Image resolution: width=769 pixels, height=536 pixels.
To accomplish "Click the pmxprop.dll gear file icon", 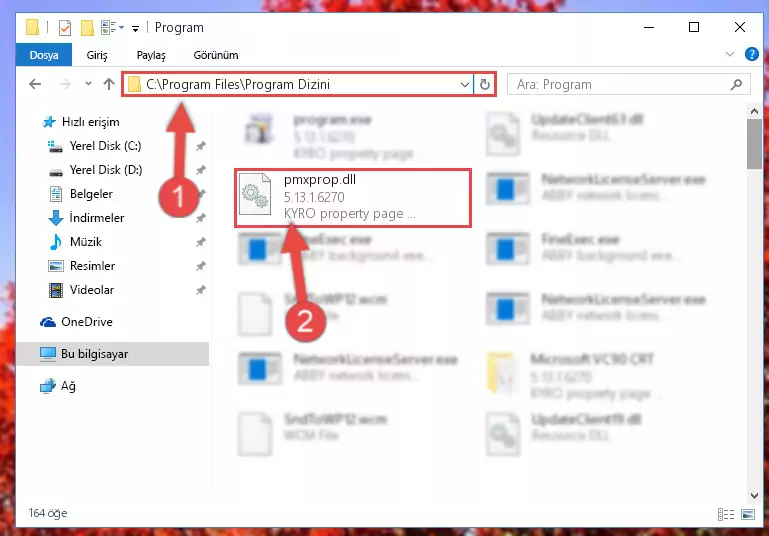I will tap(255, 194).
